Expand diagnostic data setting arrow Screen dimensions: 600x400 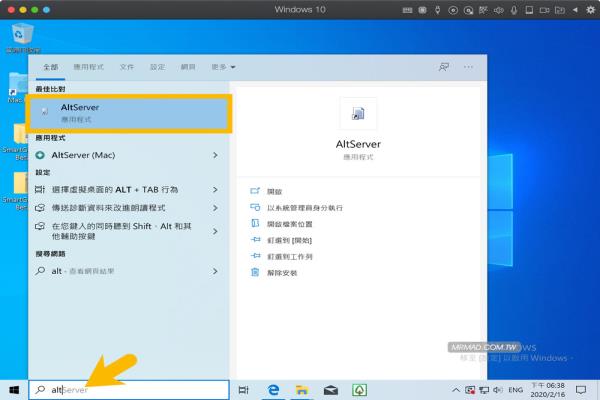(215, 208)
